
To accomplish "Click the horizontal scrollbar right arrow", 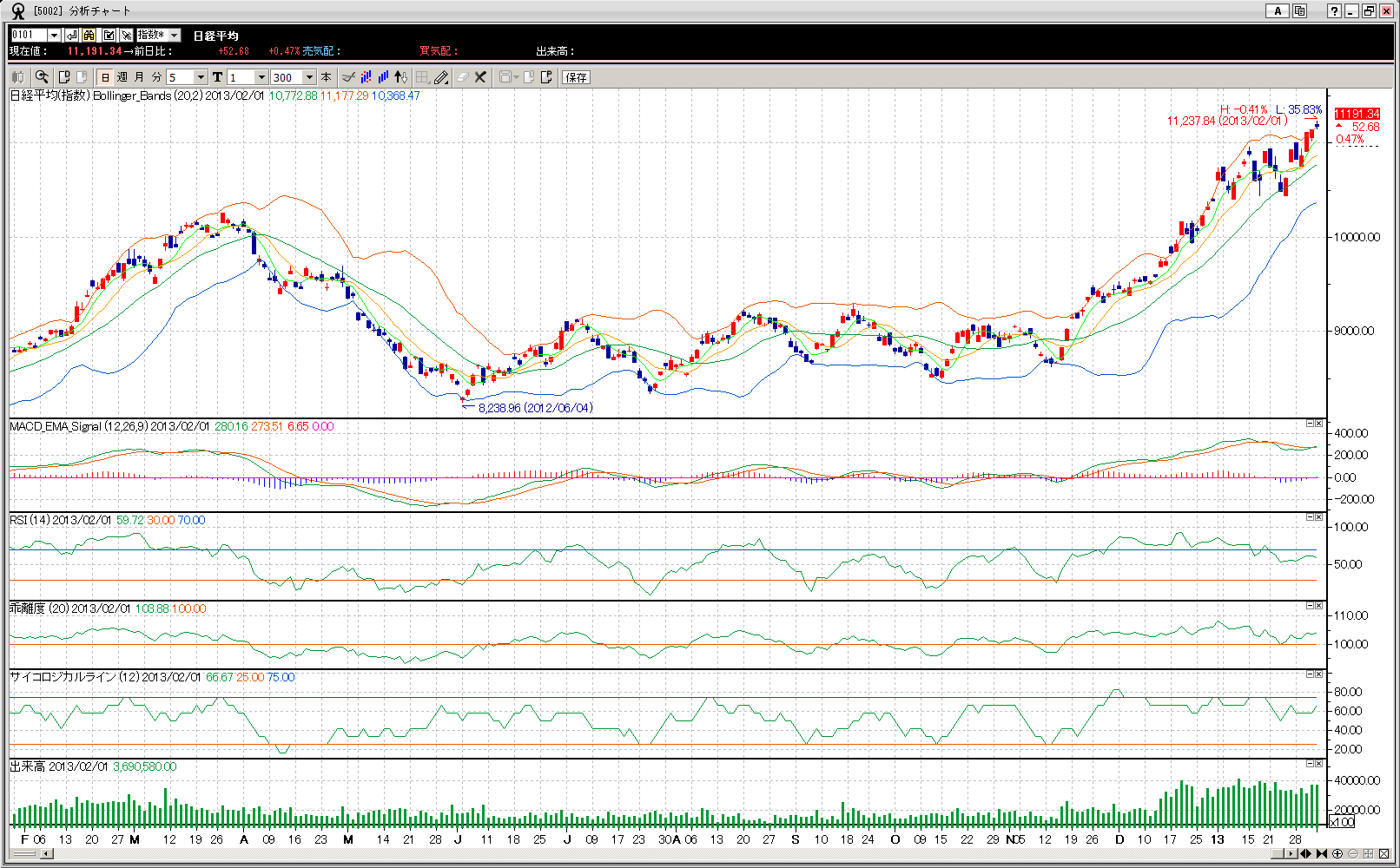I will point(1291,854).
